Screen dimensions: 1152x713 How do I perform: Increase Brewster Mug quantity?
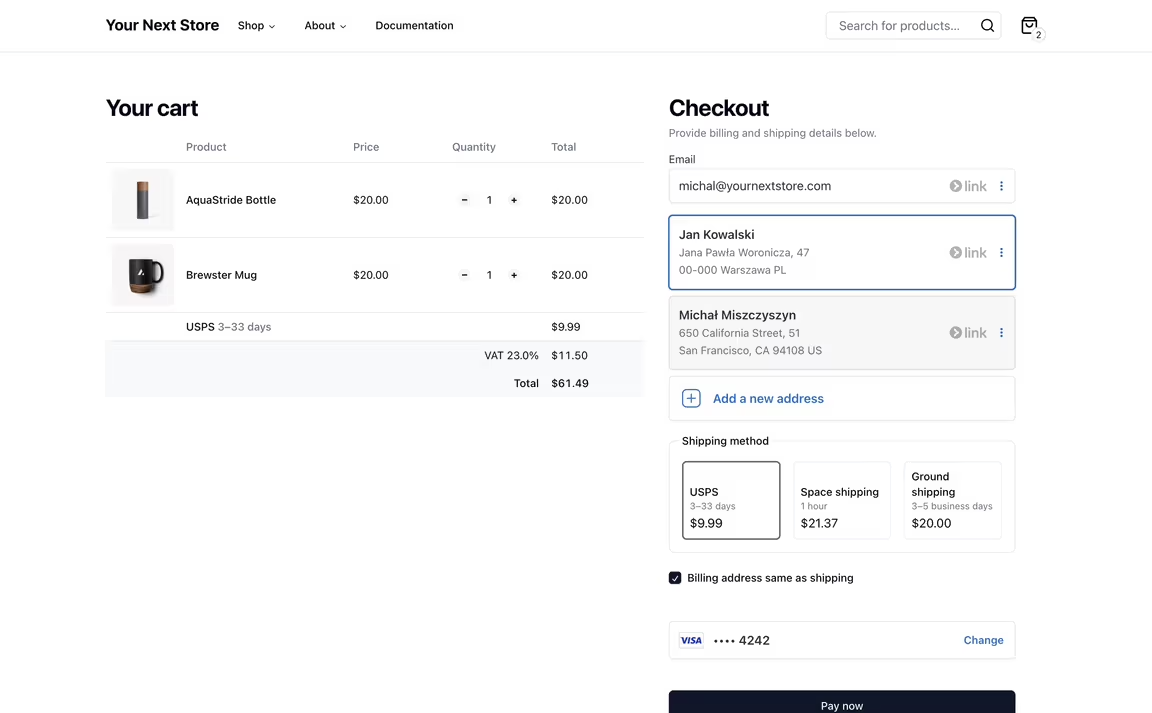(x=514, y=275)
